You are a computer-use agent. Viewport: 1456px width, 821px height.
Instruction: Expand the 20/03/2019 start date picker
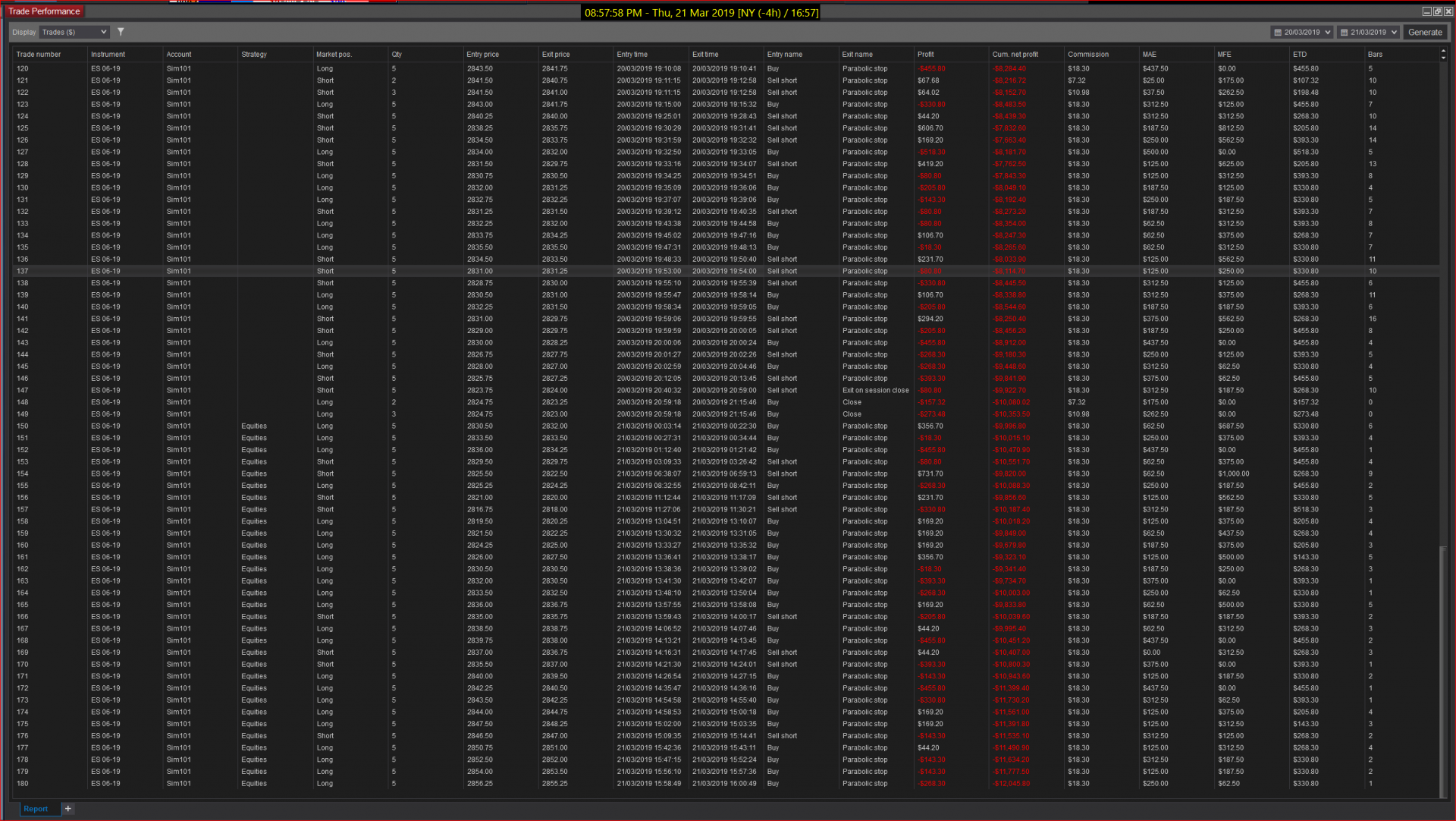(x=1328, y=33)
